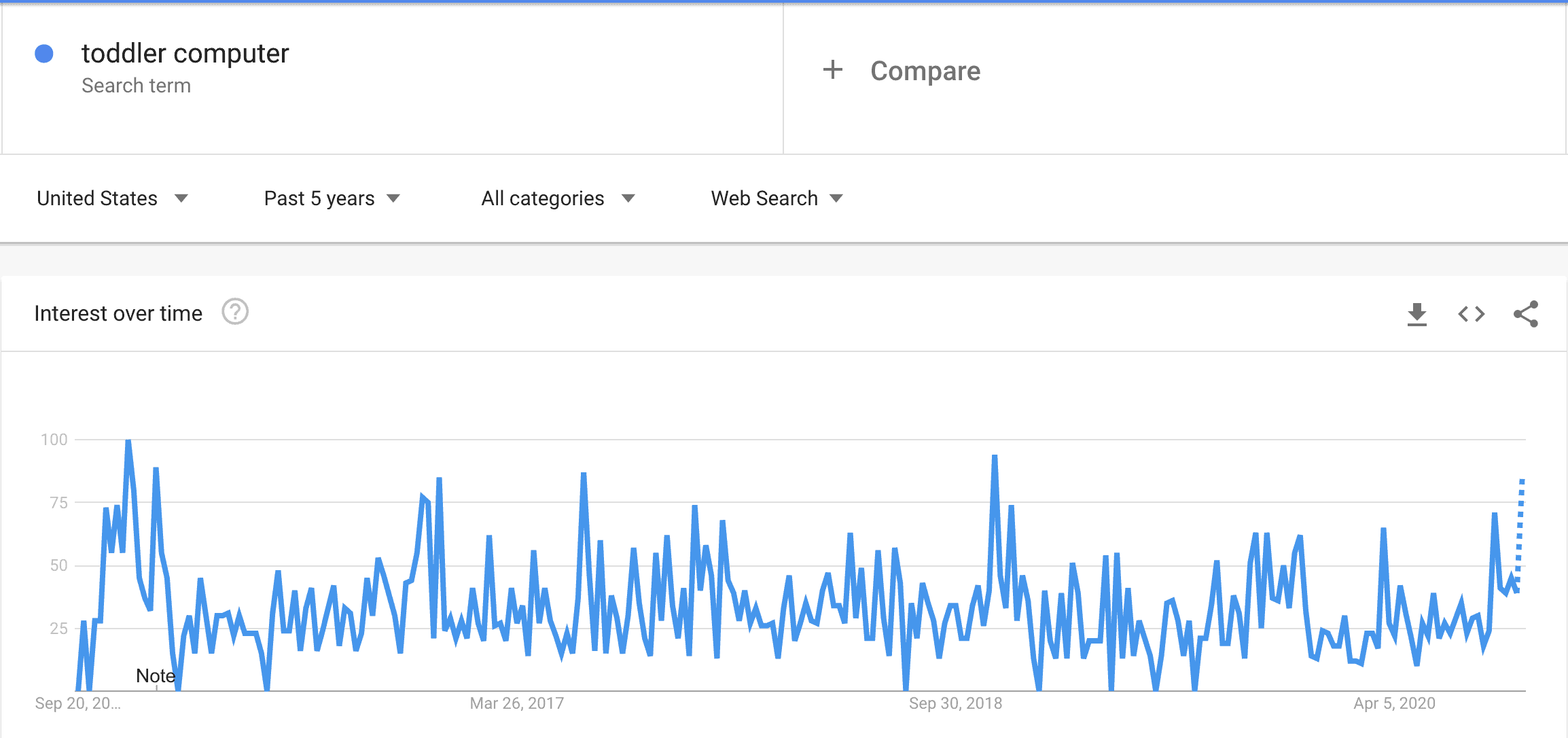Click the chart peak reaching 100
The width and height of the screenshot is (1568, 738).
(x=128, y=440)
